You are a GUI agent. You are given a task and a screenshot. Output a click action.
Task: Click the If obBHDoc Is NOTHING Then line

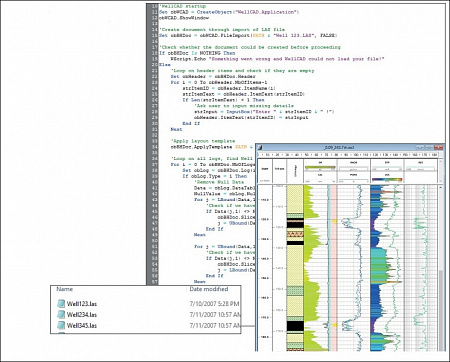tap(197, 53)
